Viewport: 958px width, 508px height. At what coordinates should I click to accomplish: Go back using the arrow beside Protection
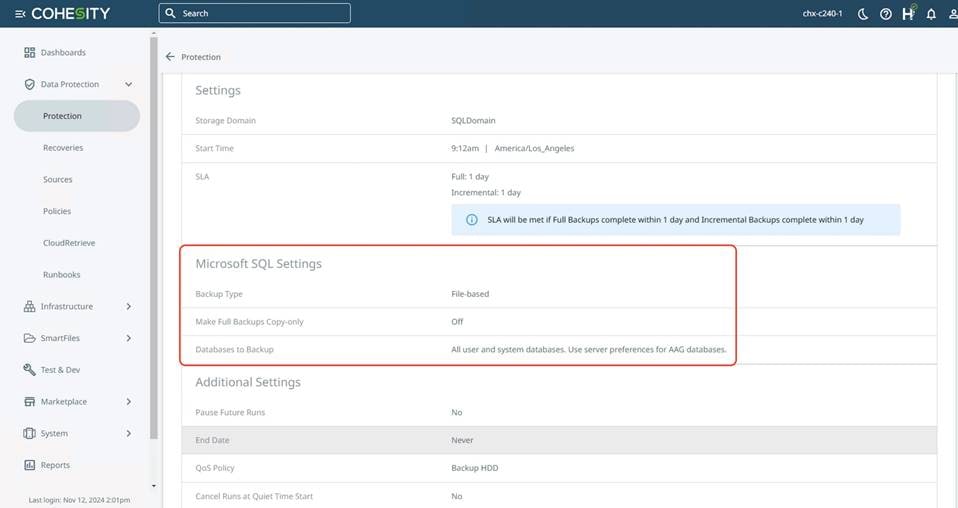pos(170,57)
